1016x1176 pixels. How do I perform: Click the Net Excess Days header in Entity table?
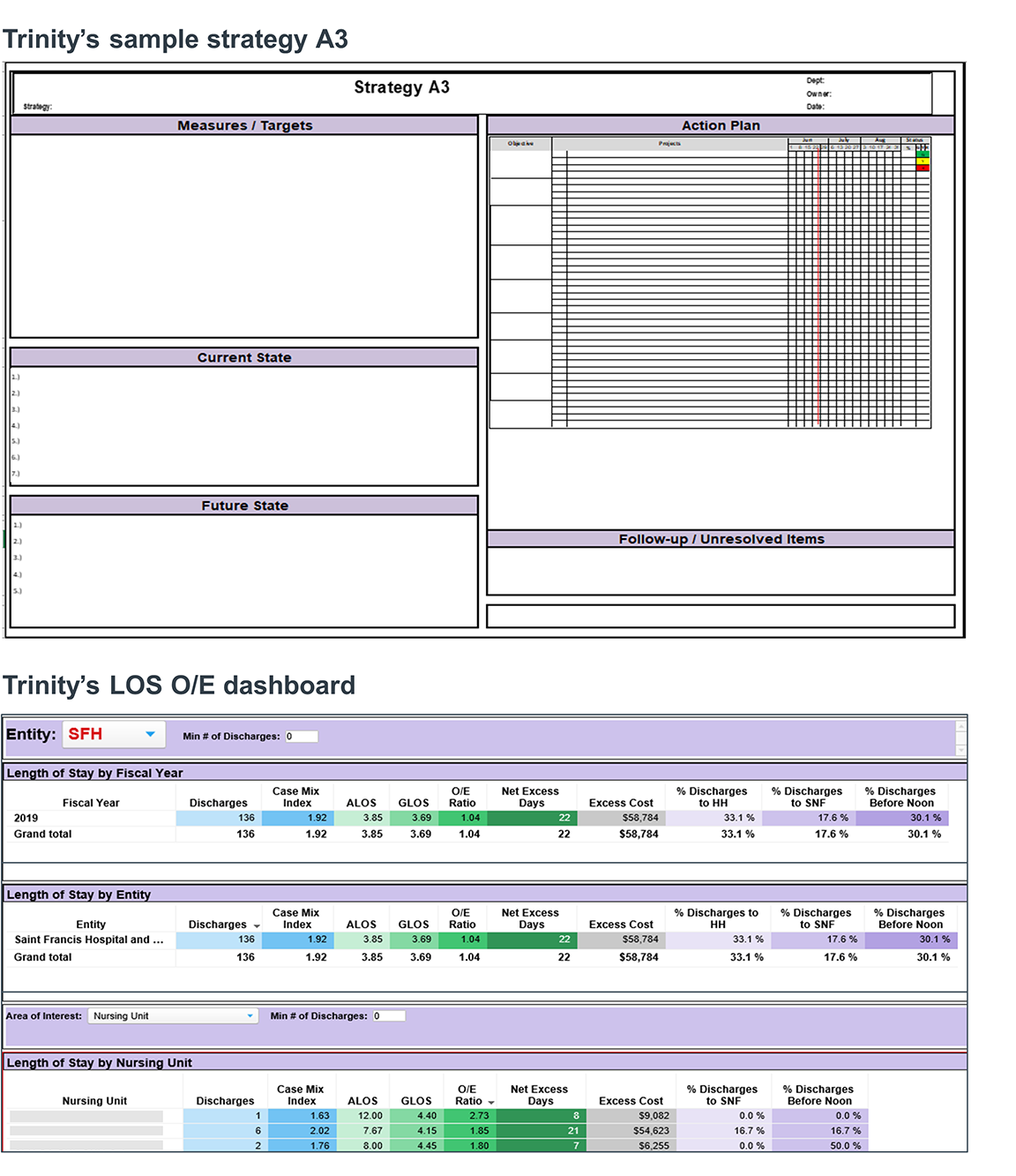[x=530, y=918]
